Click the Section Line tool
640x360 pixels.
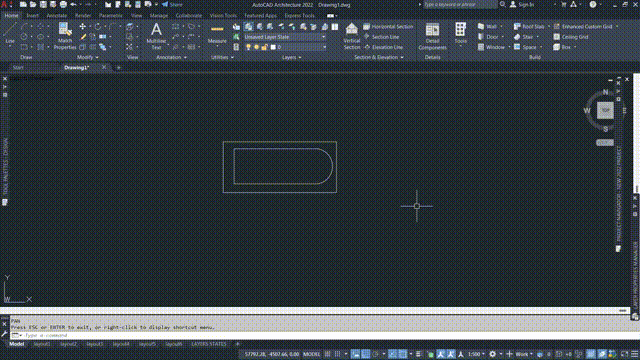pyautogui.click(x=381, y=37)
